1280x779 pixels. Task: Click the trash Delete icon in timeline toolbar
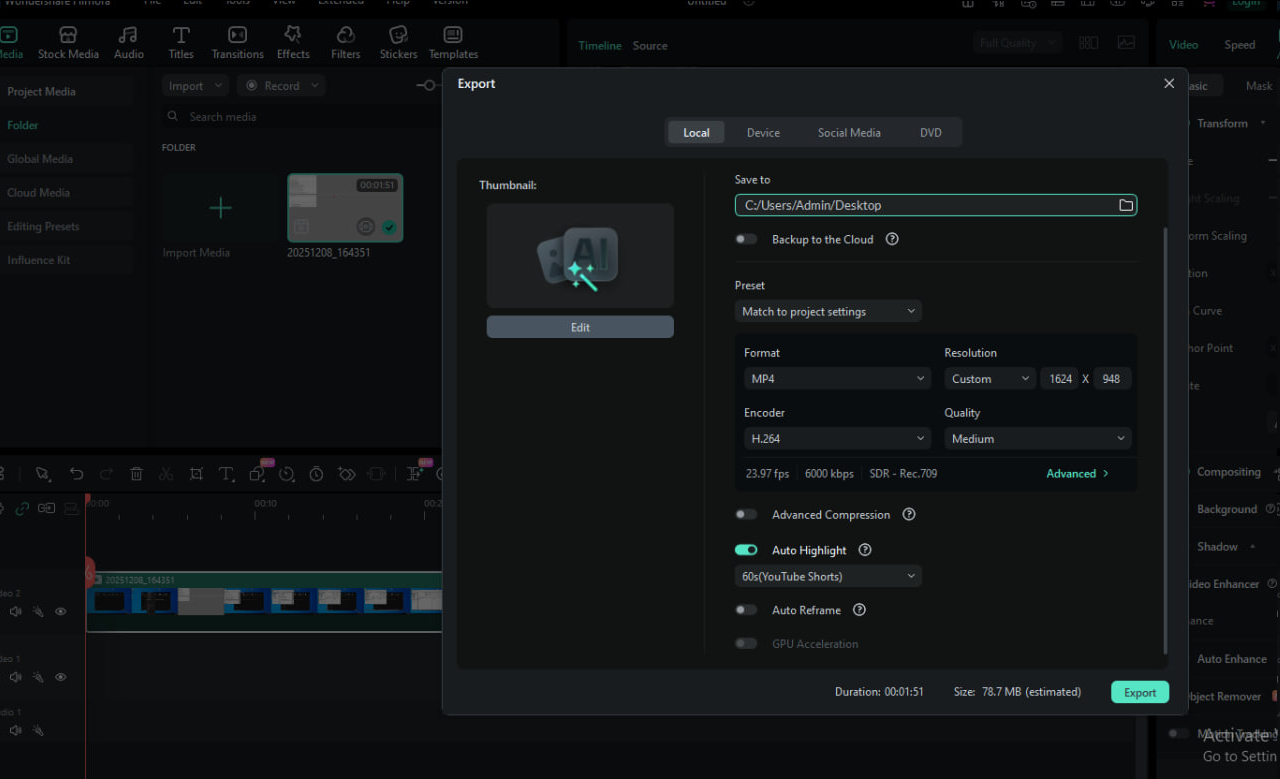point(137,474)
